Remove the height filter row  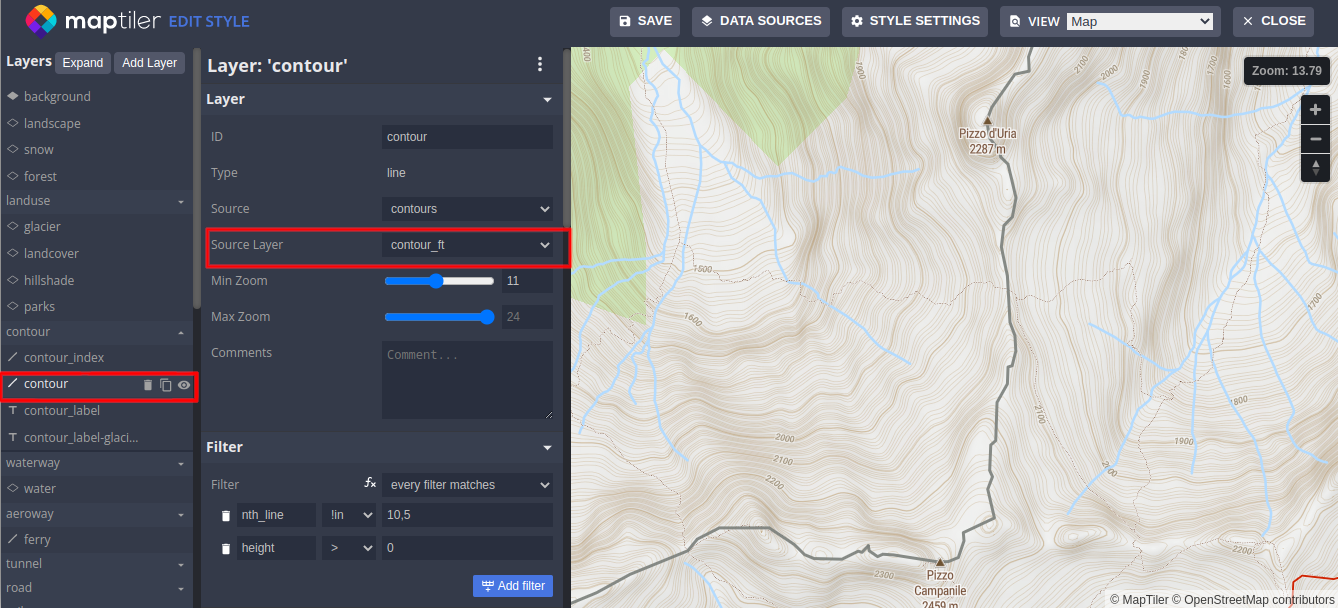coord(226,548)
